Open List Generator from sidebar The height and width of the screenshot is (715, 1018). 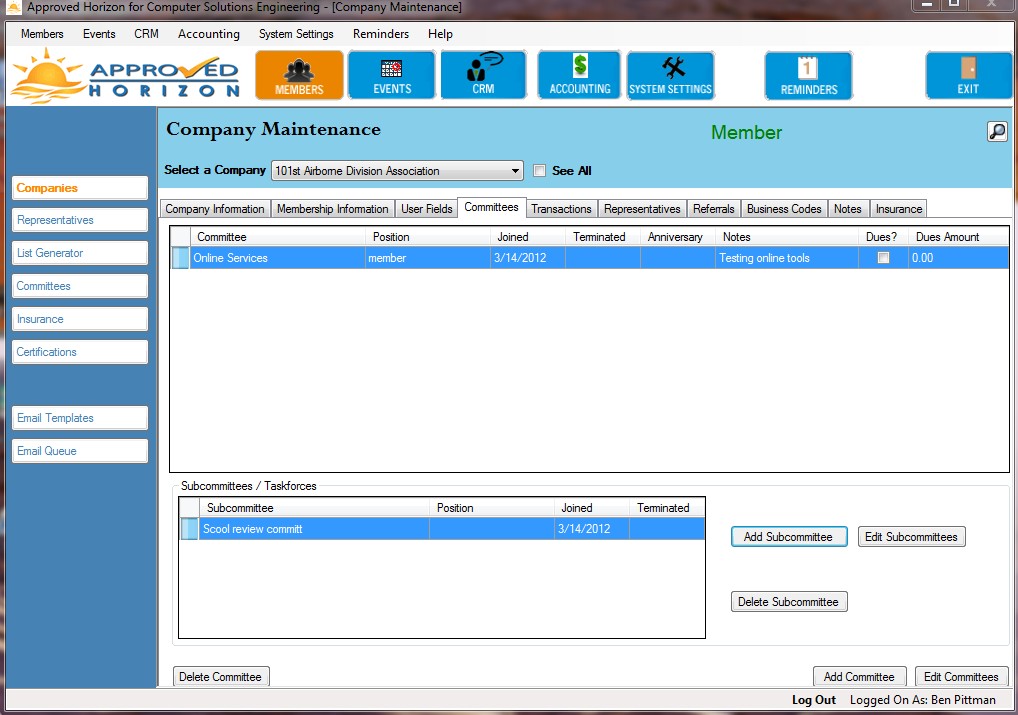click(x=80, y=253)
